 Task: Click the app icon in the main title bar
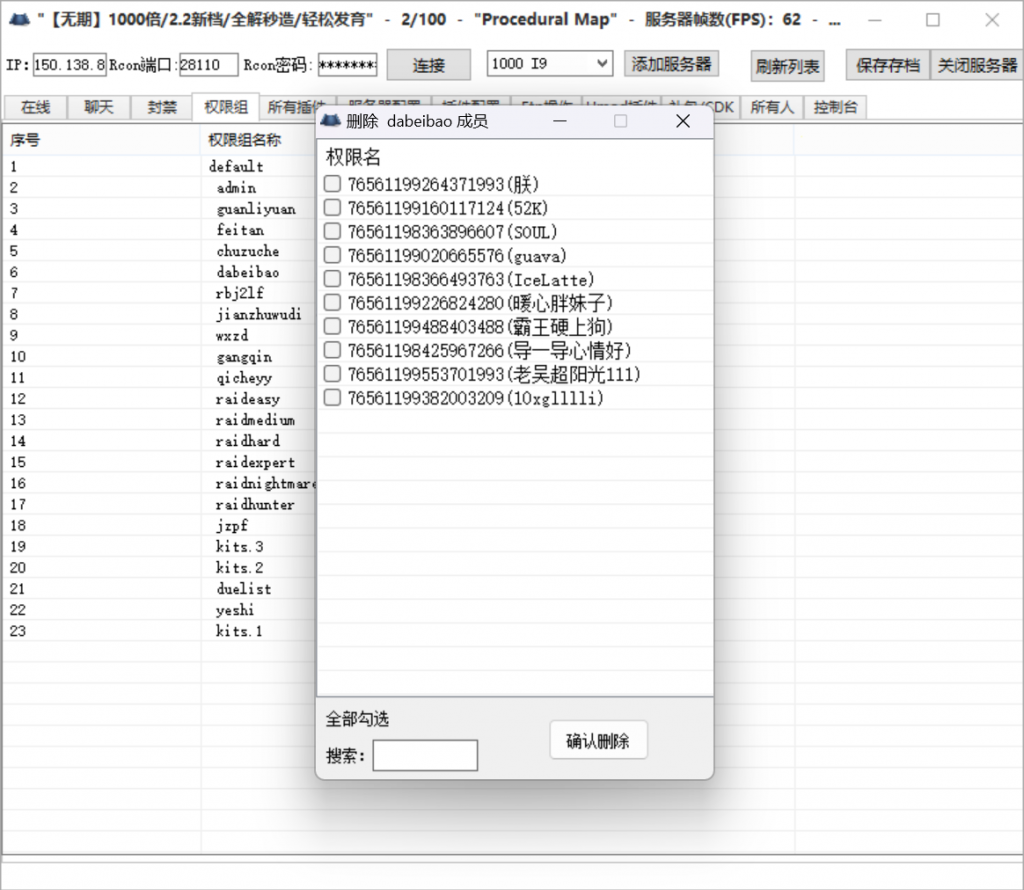(x=19, y=20)
